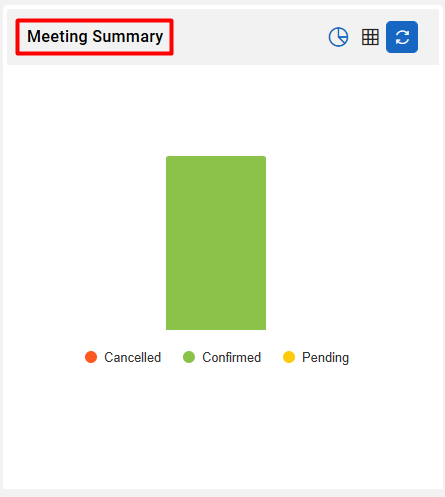Screen dimensions: 445x497
Task: Refresh the Meeting Summary widget
Action: (x=402, y=37)
